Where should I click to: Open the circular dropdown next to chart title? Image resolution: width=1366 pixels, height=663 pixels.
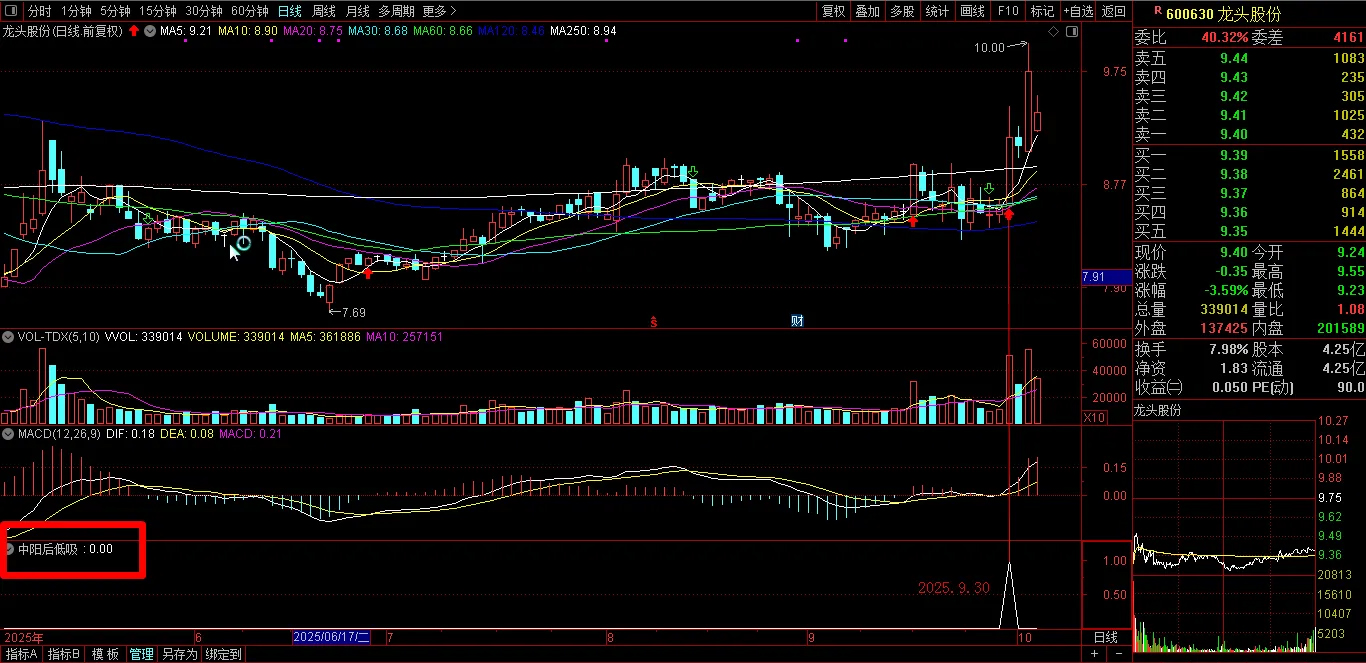click(149, 32)
